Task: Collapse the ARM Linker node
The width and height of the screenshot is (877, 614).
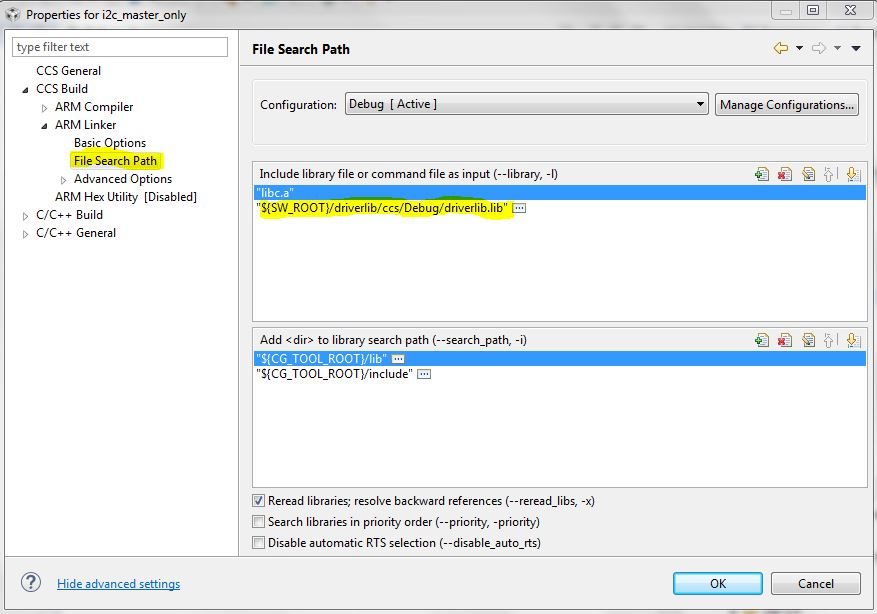Action: coord(44,126)
